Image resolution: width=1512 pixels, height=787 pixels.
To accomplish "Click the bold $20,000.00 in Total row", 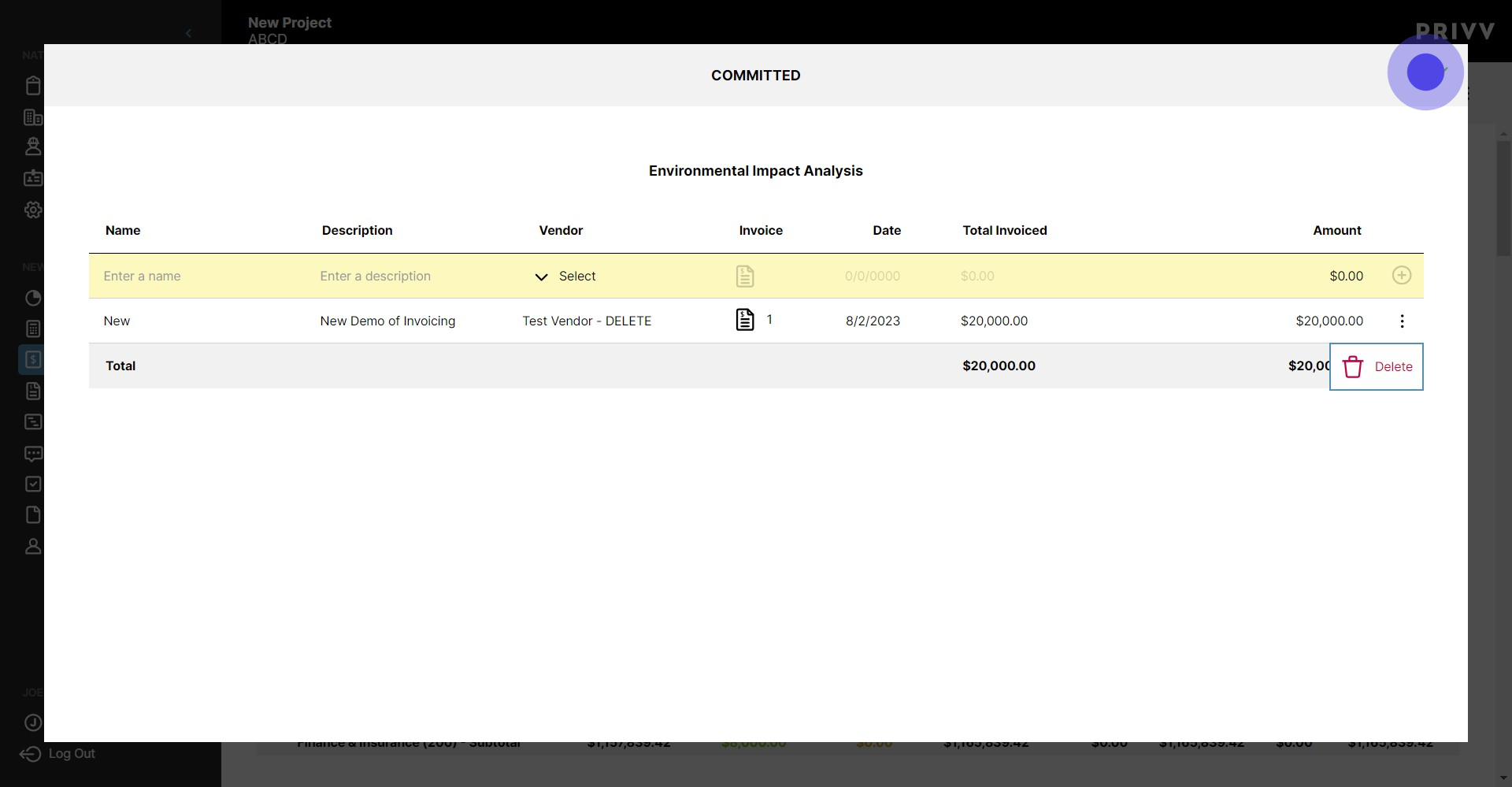I will coord(999,366).
